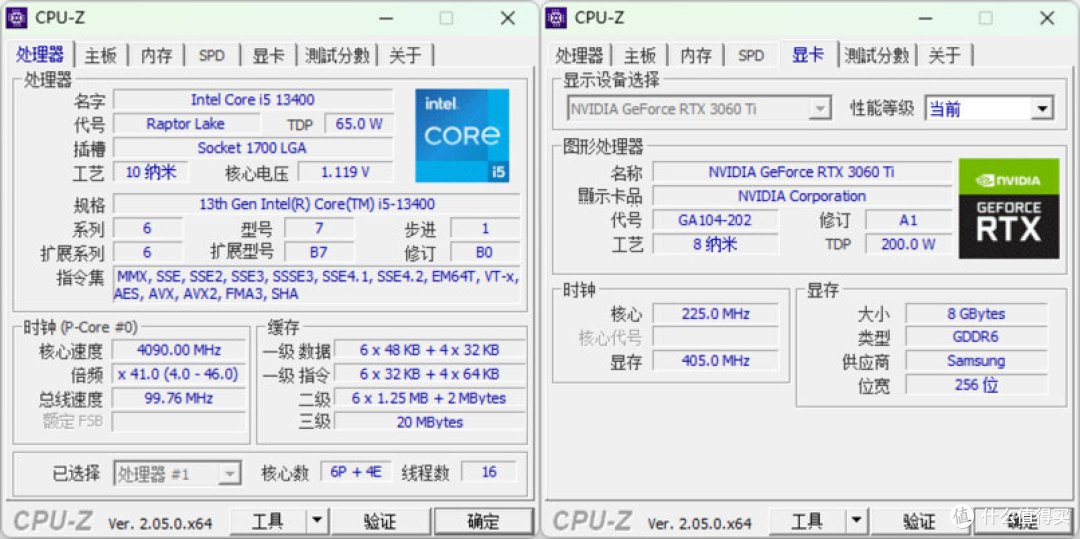Click the GPU TDP value 200.0 W
Viewport: 1080px width, 539px height.
click(908, 244)
